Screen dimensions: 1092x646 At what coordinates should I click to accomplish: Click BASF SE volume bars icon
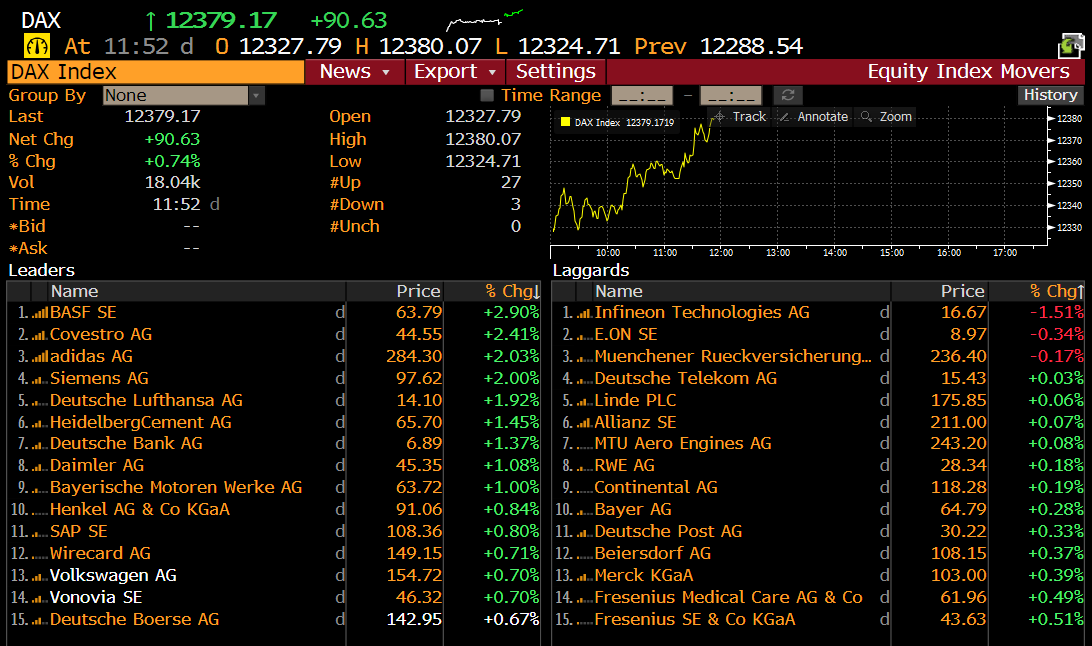tap(40, 313)
